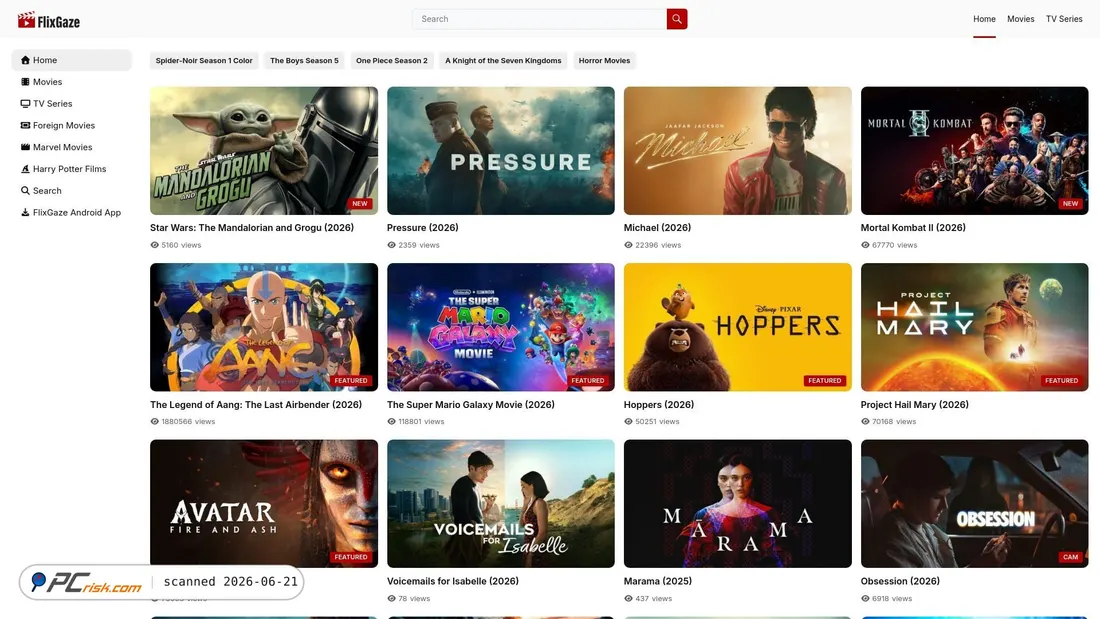The height and width of the screenshot is (619, 1100).
Task: Click the eye icon under Project Hail Mary
Action: tap(865, 422)
